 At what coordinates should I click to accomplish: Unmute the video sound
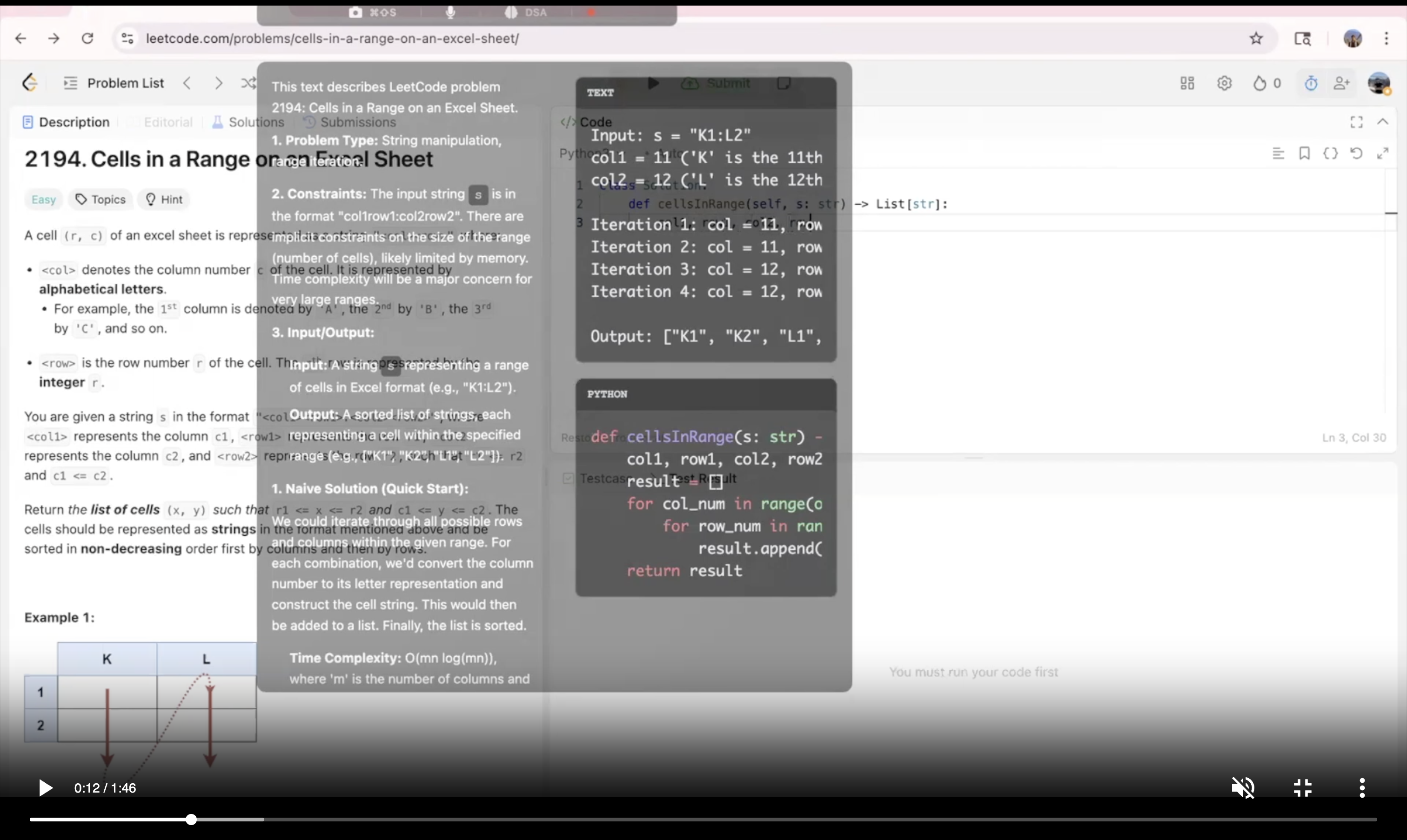[1243, 787]
